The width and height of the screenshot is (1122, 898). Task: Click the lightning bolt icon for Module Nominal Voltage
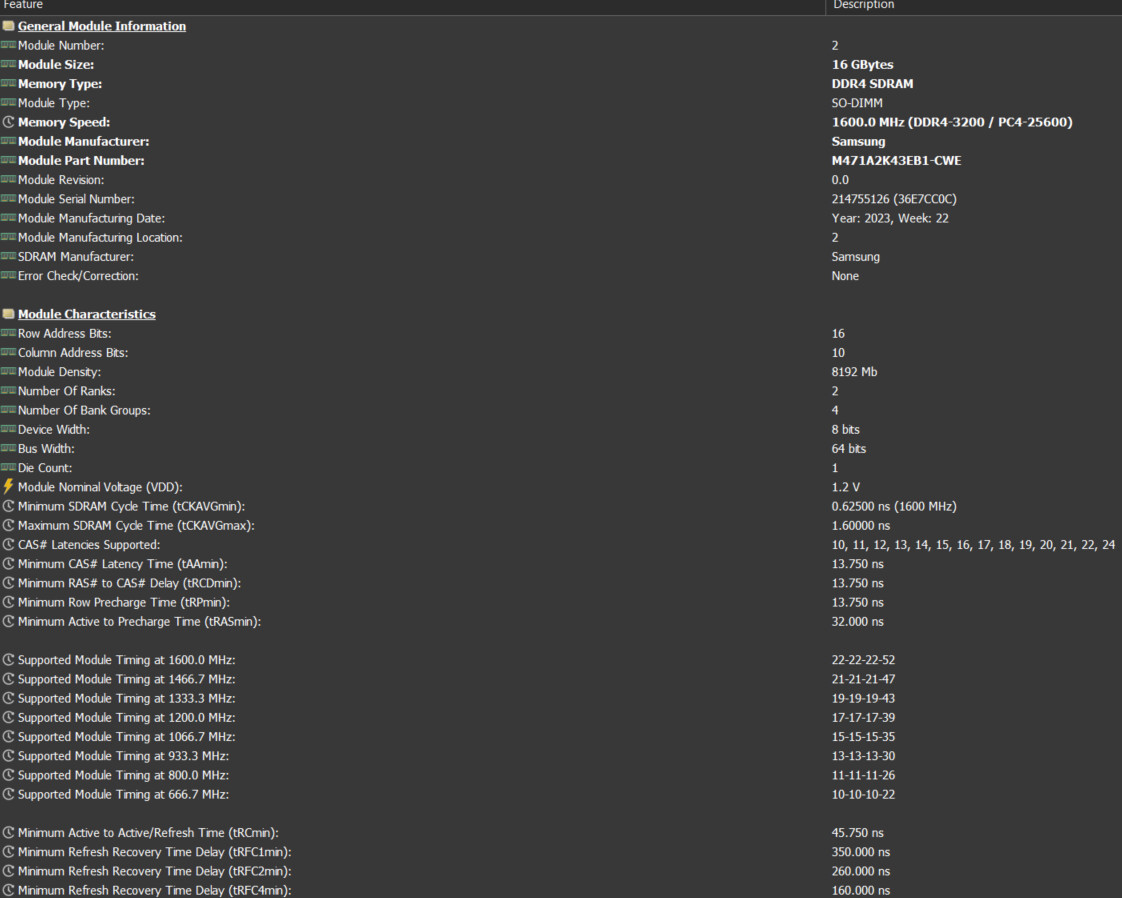coord(8,487)
